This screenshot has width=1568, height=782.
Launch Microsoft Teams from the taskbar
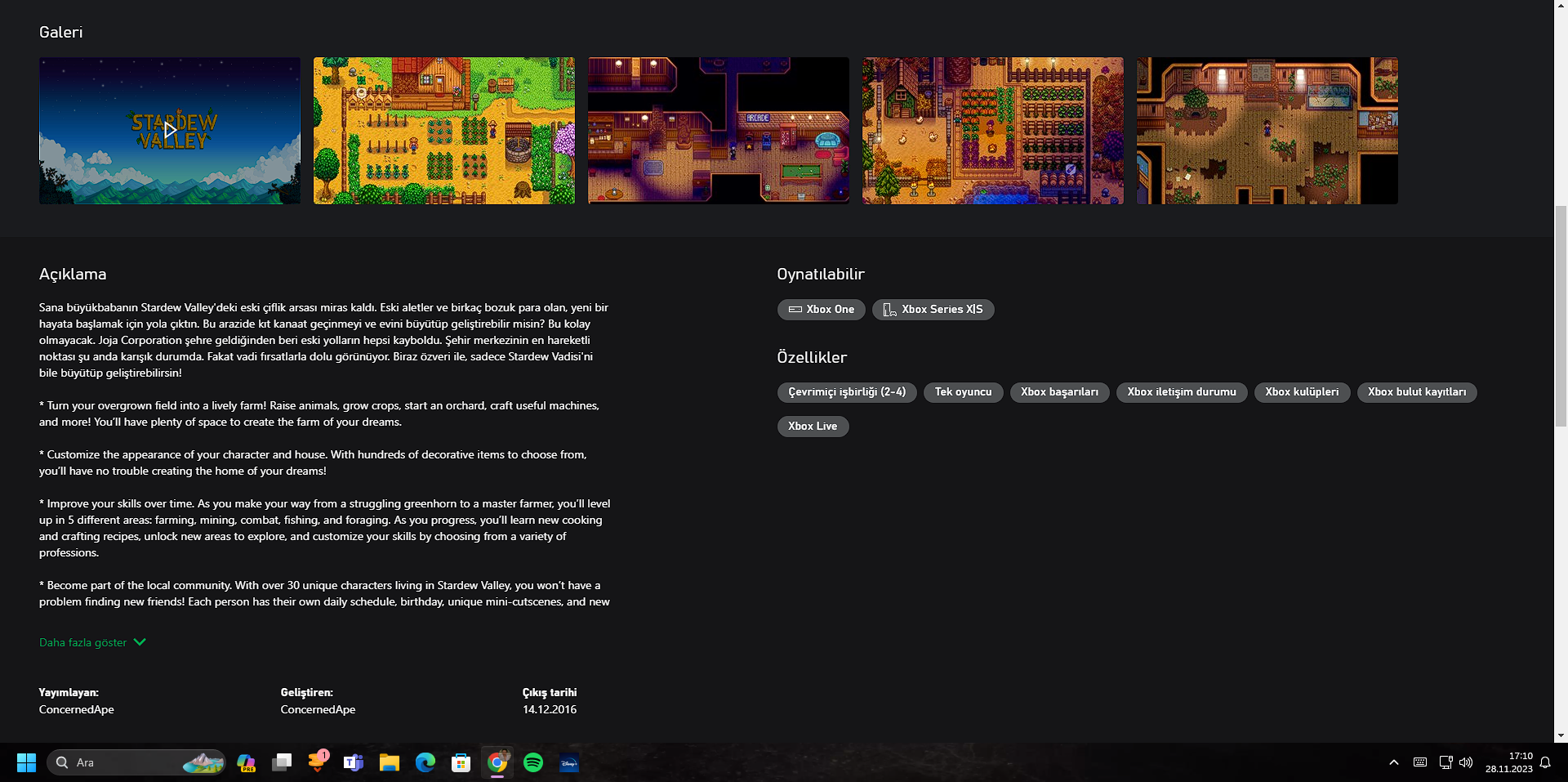pyautogui.click(x=354, y=762)
